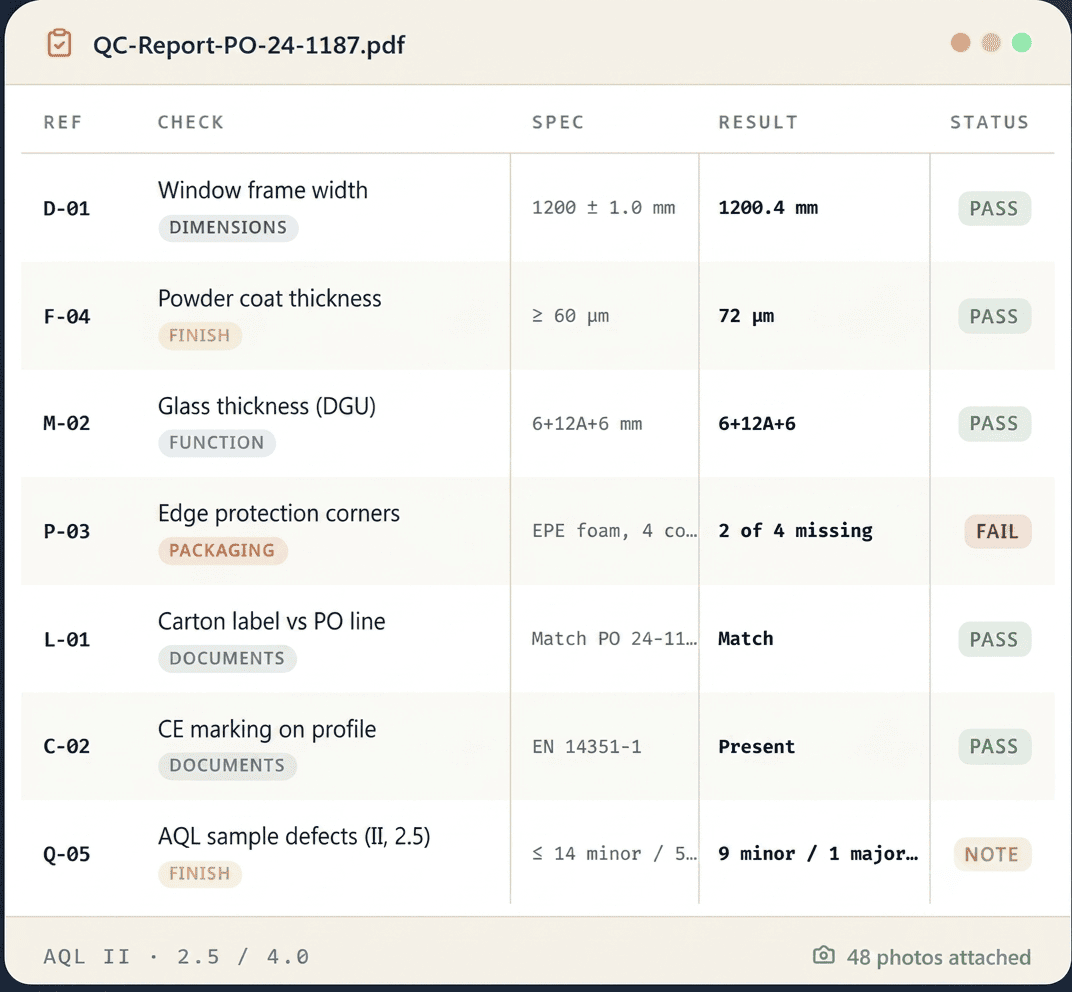This screenshot has width=1072, height=992.
Task: Click the PACKAGING category tag
Action: click(x=222, y=550)
